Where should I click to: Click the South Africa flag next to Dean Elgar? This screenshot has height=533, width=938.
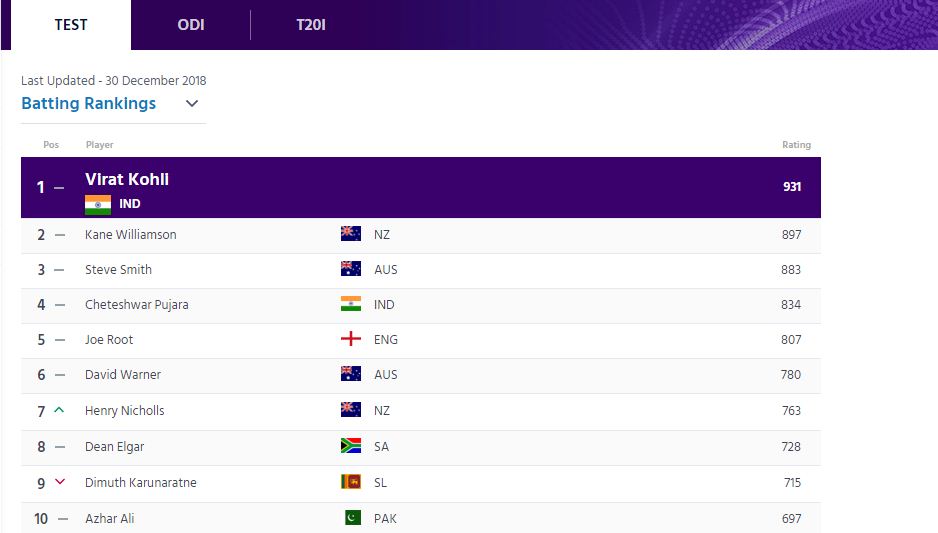(x=351, y=446)
